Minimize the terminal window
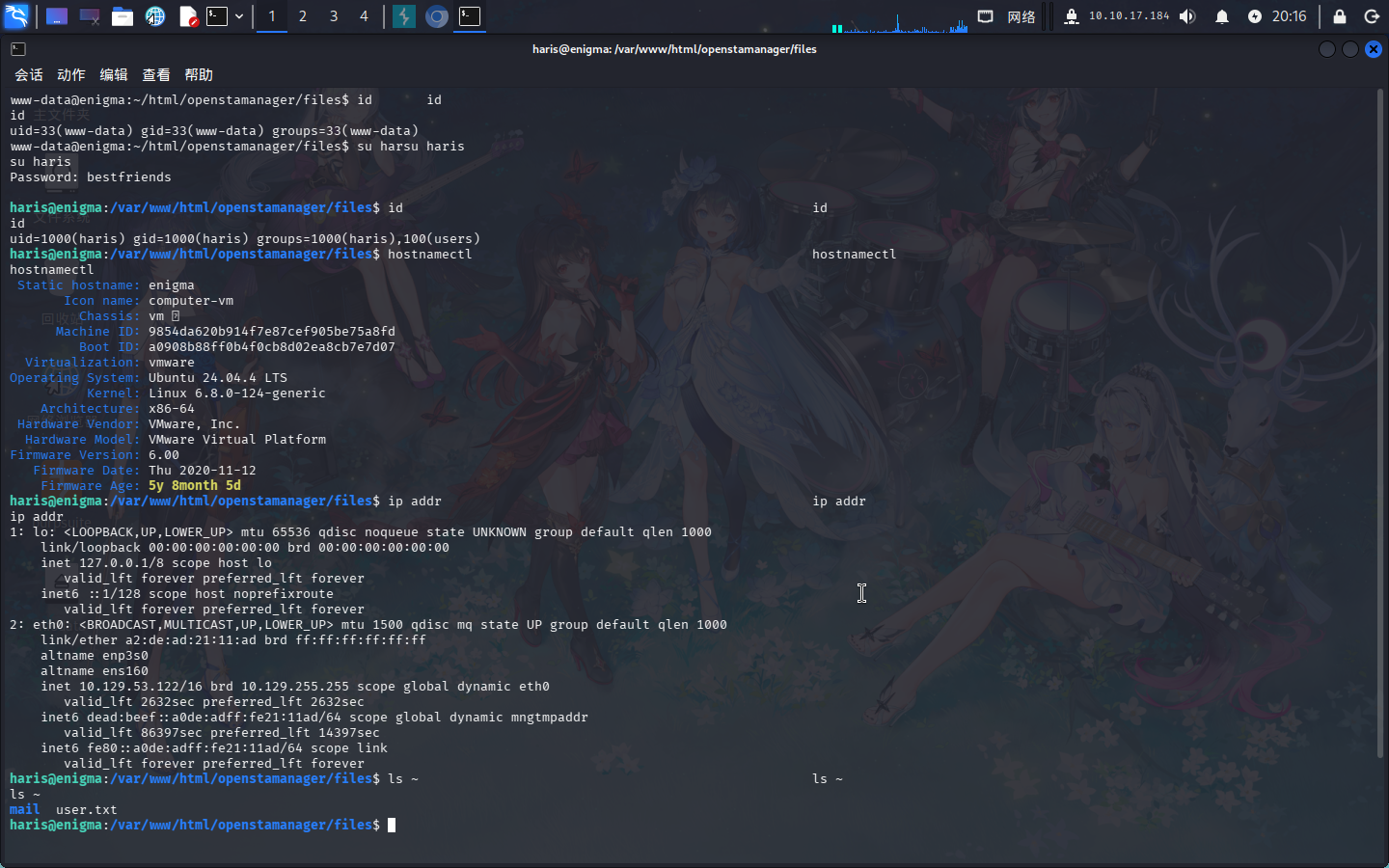The image size is (1389, 868). coord(1327,49)
